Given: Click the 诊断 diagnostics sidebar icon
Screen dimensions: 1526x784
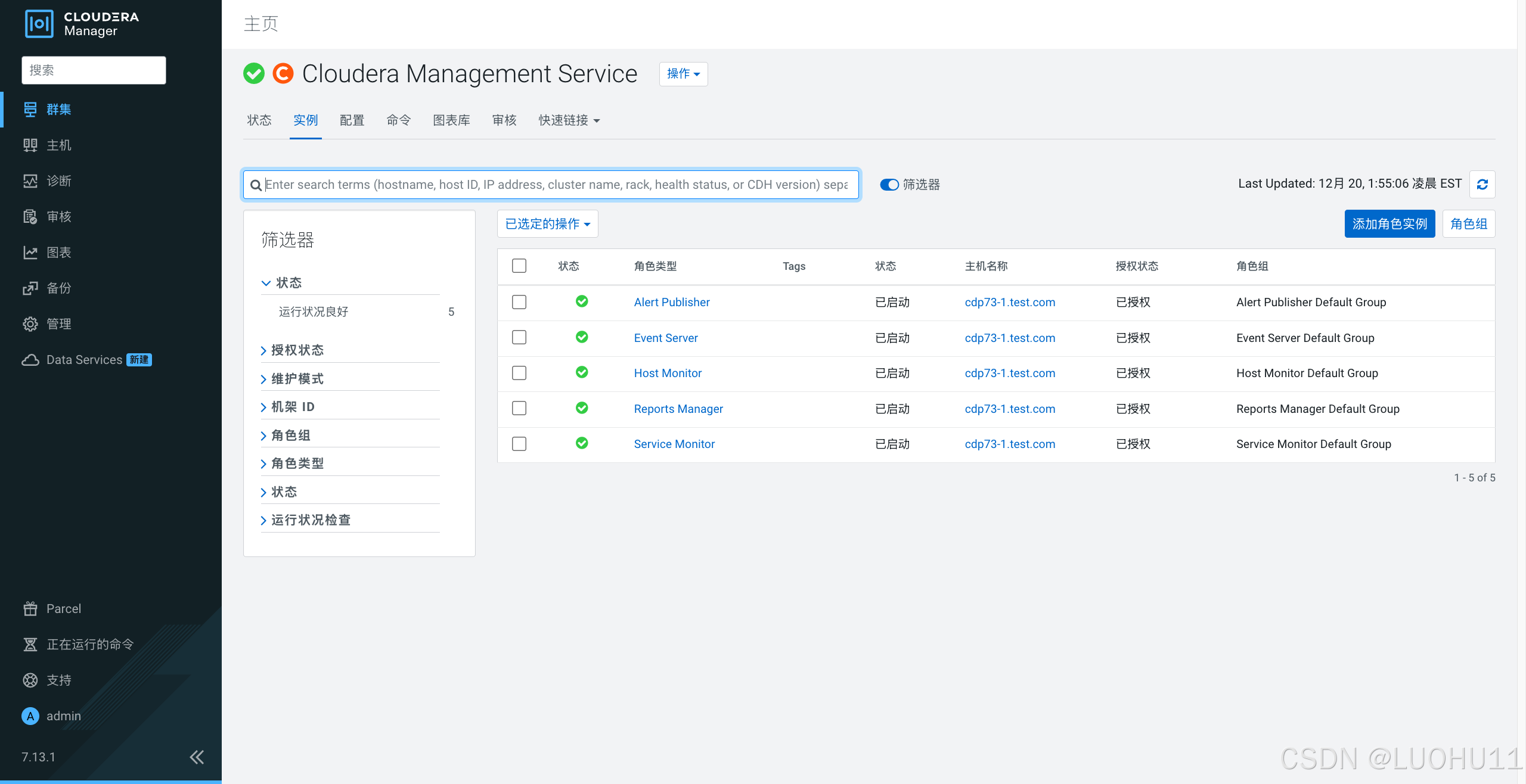Looking at the screenshot, I should (x=30, y=181).
